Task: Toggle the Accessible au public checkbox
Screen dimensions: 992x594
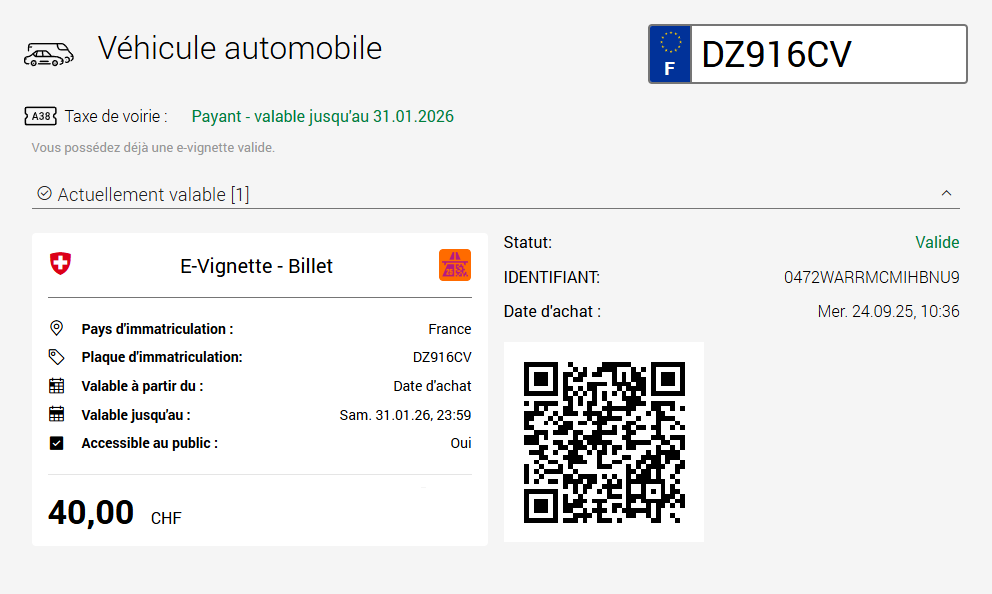Action: 57,443
